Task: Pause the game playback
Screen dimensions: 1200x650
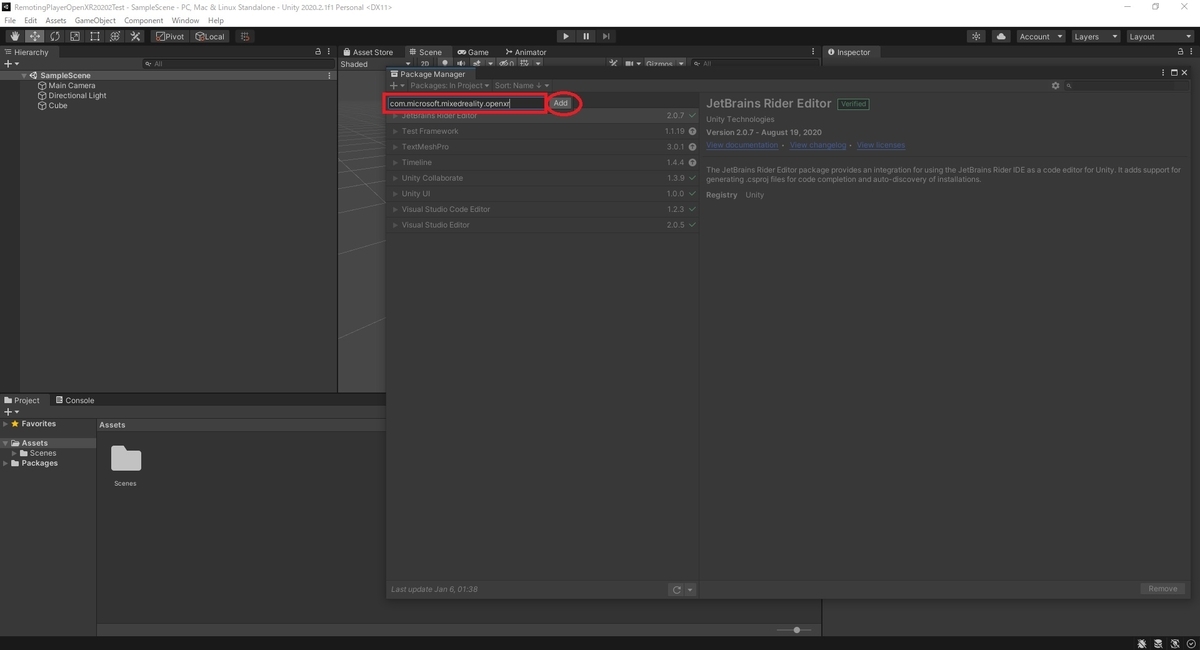Action: coord(586,36)
